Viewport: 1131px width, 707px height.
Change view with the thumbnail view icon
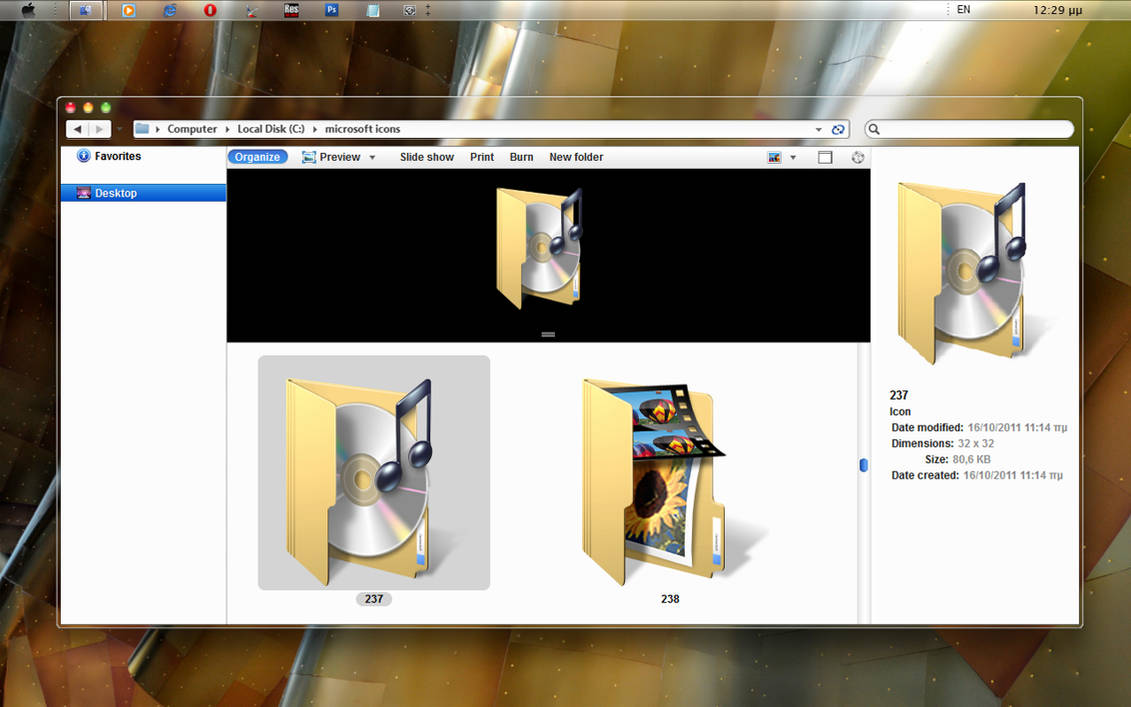coord(775,157)
